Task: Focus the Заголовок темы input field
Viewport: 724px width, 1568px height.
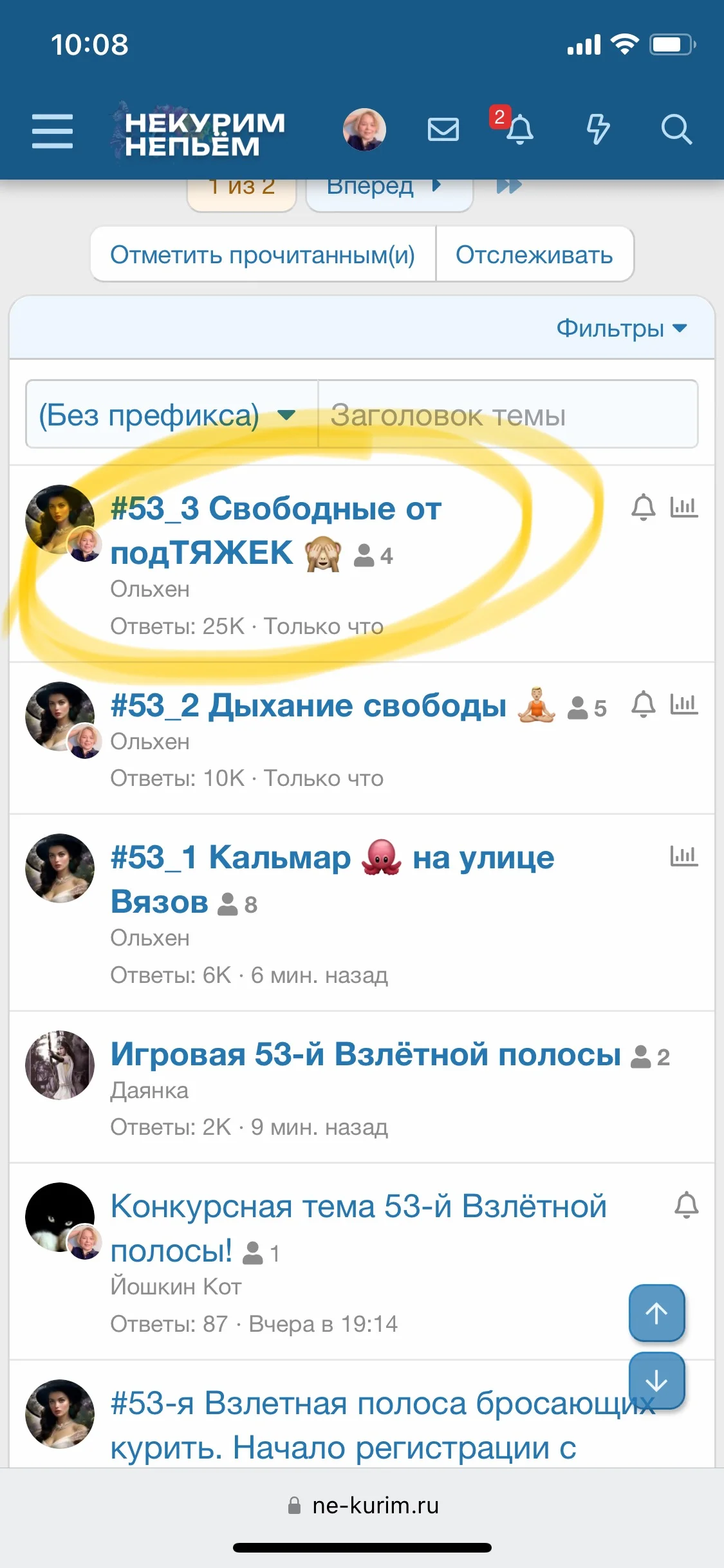Action: (508, 415)
